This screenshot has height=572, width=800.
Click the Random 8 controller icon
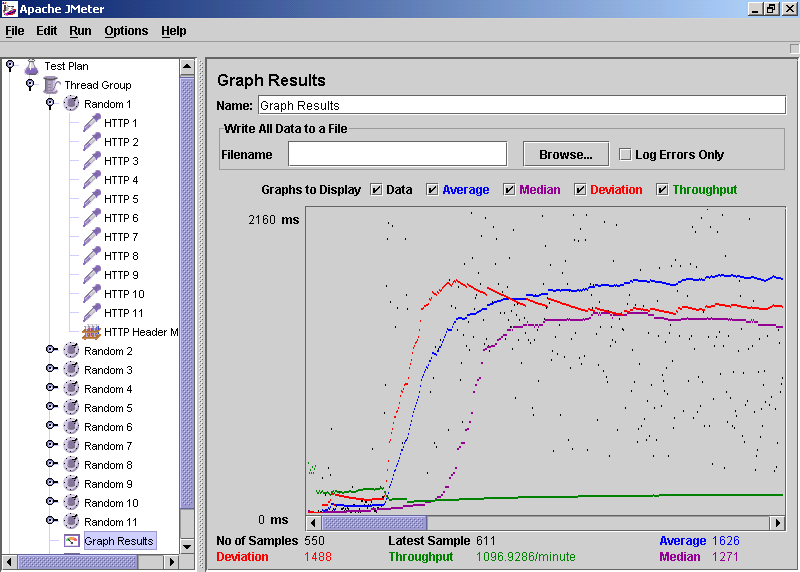[71, 465]
